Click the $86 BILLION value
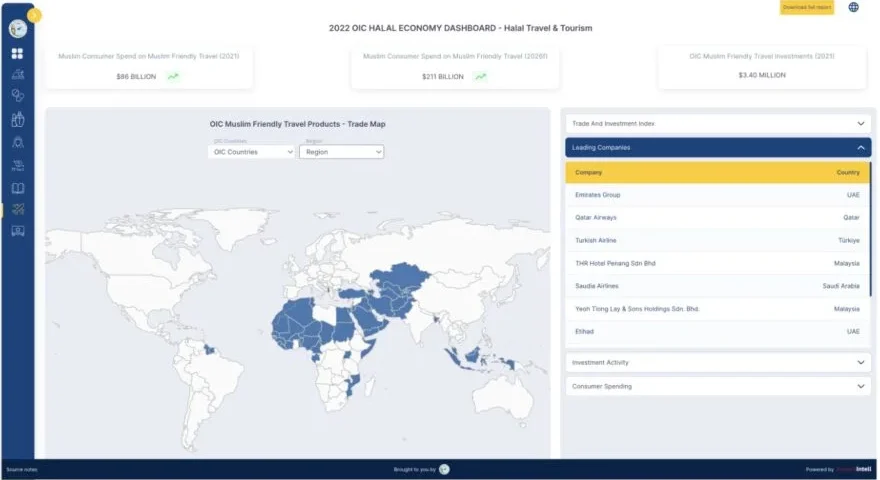 [136, 76]
